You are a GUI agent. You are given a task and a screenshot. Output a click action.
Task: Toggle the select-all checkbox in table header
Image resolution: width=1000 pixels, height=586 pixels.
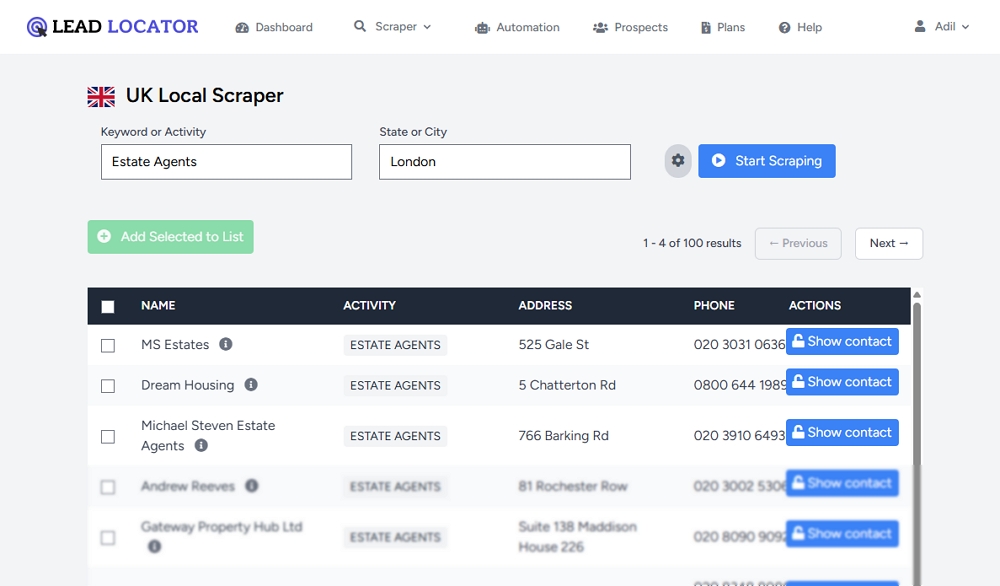click(108, 307)
